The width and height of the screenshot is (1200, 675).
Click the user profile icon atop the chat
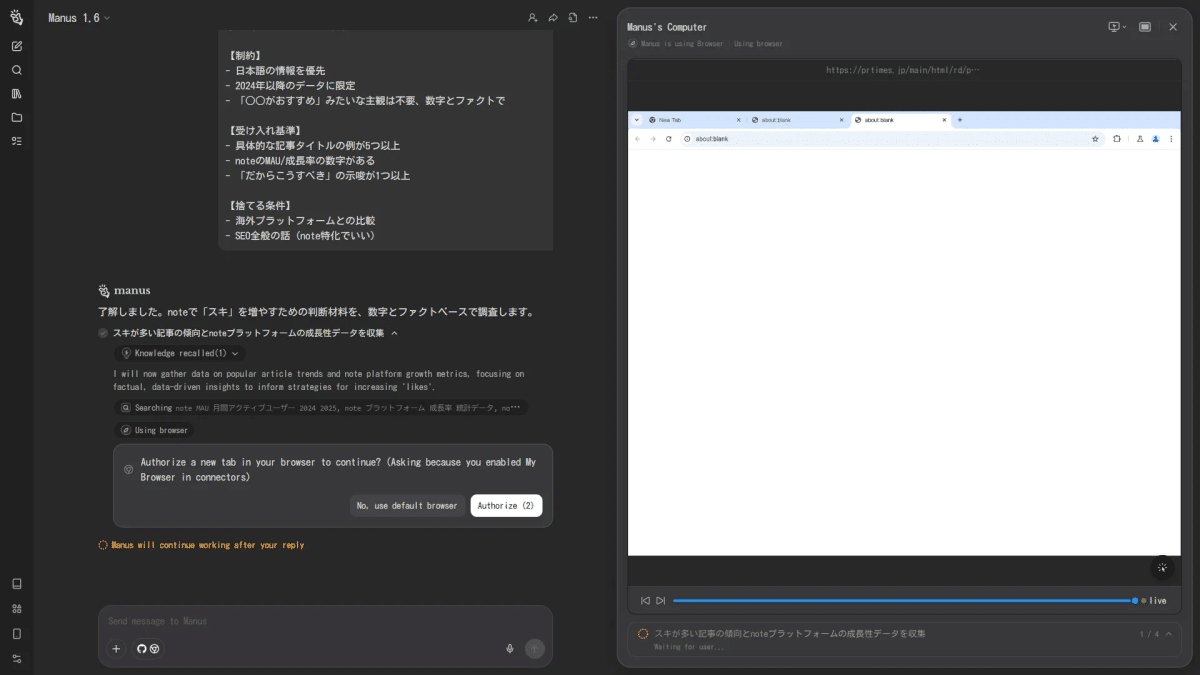click(532, 17)
